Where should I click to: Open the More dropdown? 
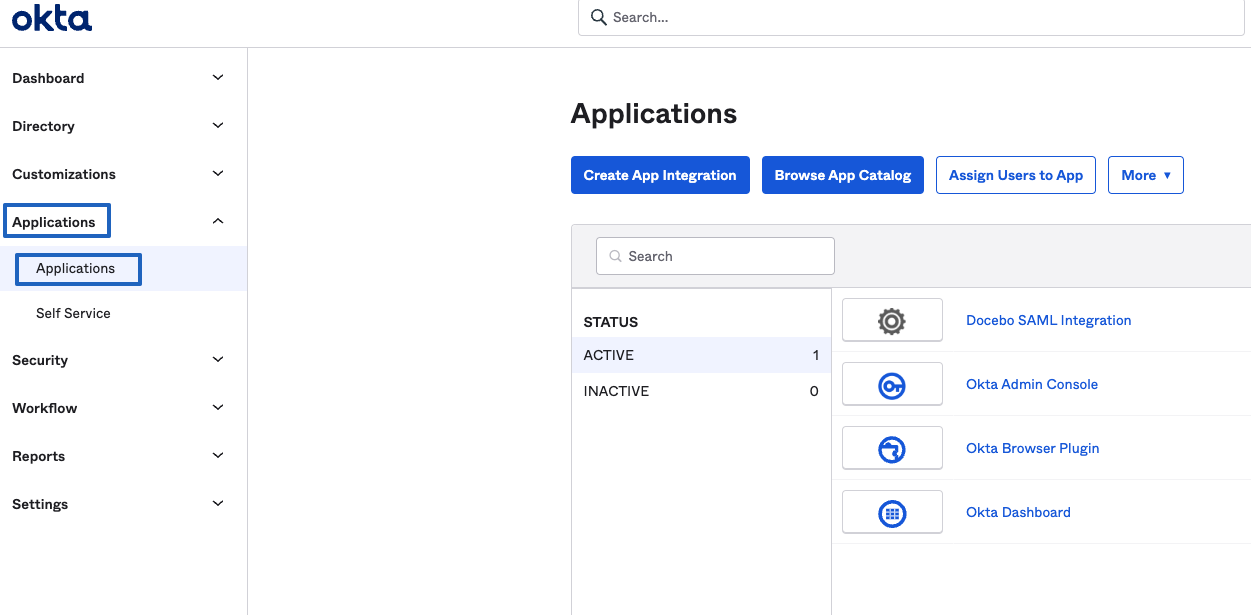[x=1145, y=175]
